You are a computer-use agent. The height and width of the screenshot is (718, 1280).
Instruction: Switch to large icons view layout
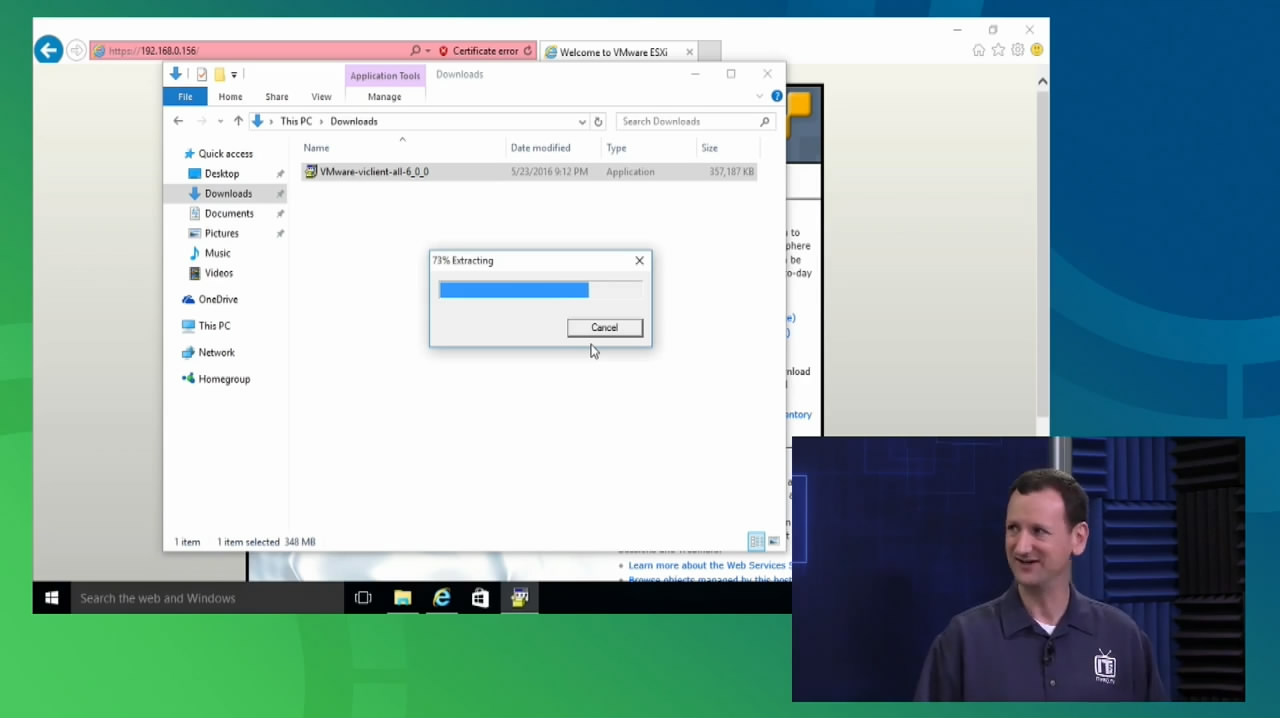coord(774,542)
